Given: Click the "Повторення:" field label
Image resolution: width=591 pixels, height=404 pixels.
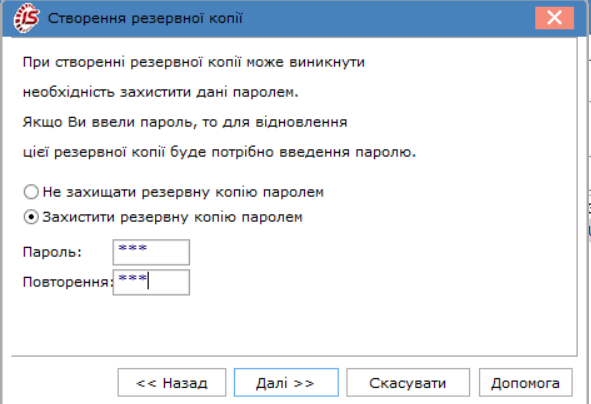Looking at the screenshot, I should (x=68, y=282).
